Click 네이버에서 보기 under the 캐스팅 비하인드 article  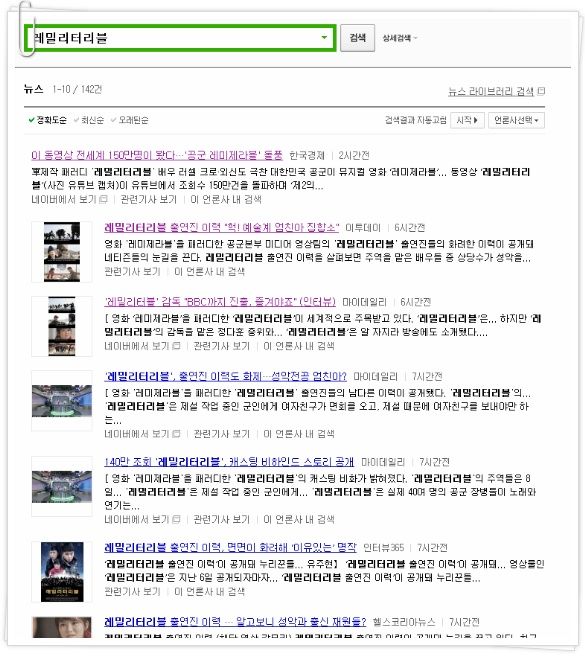[x=136, y=520]
